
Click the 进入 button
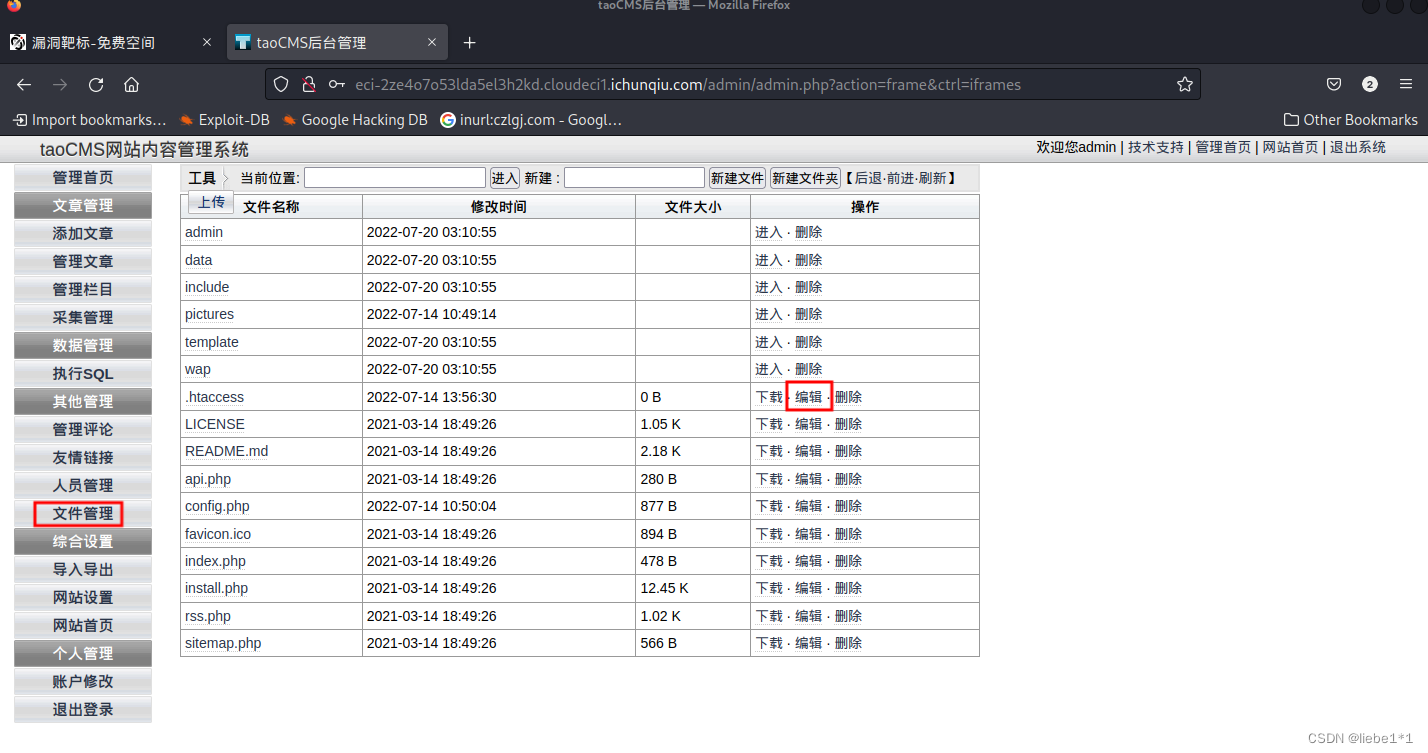(x=505, y=178)
